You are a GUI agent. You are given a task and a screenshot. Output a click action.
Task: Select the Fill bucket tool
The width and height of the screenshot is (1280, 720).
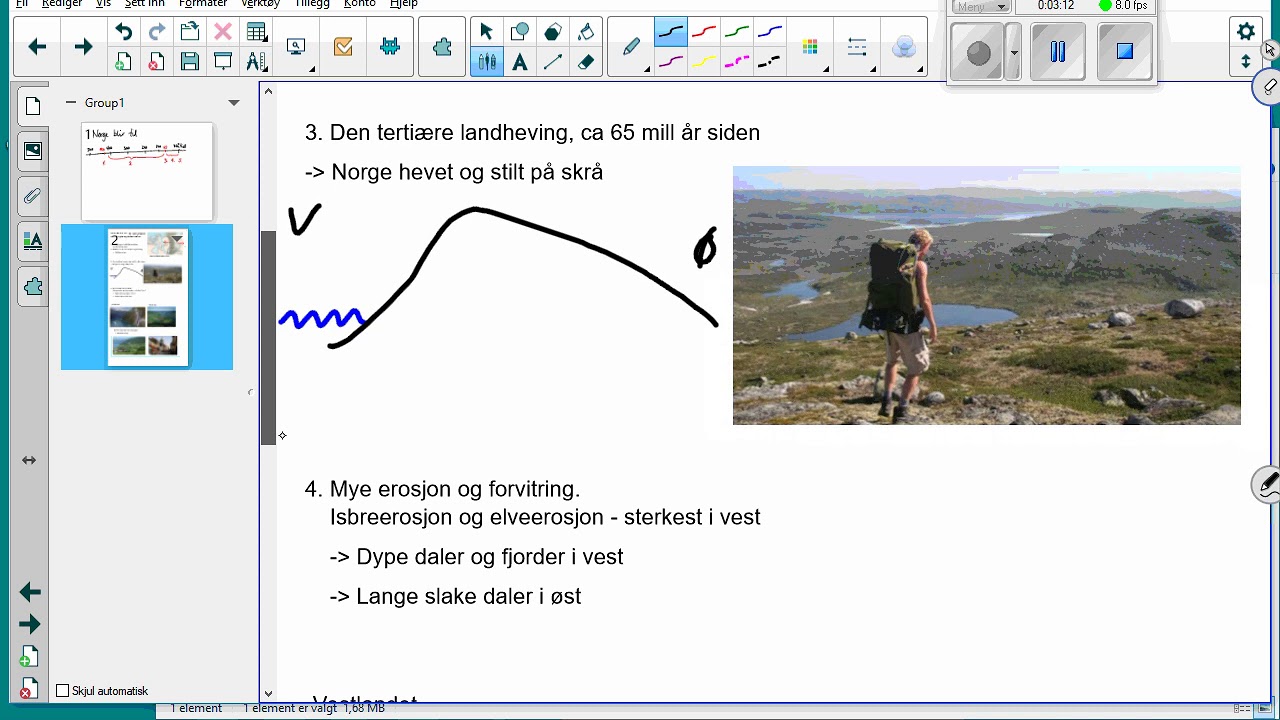(586, 32)
